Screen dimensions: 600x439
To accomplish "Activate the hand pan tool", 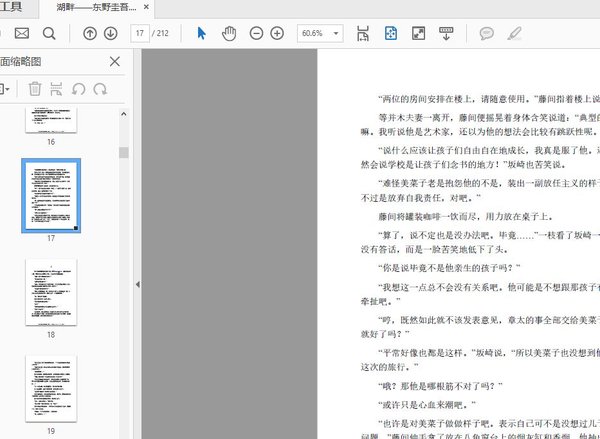I will pos(228,33).
